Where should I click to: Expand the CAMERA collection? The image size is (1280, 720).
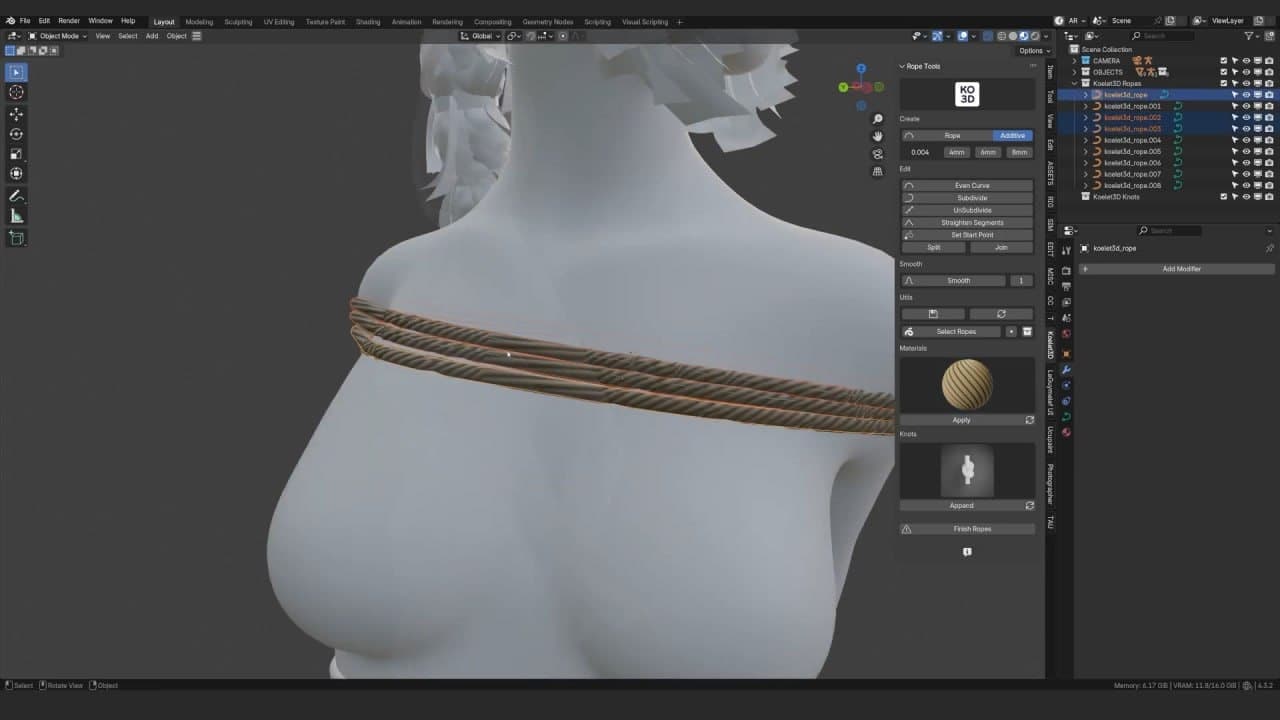click(1075, 61)
